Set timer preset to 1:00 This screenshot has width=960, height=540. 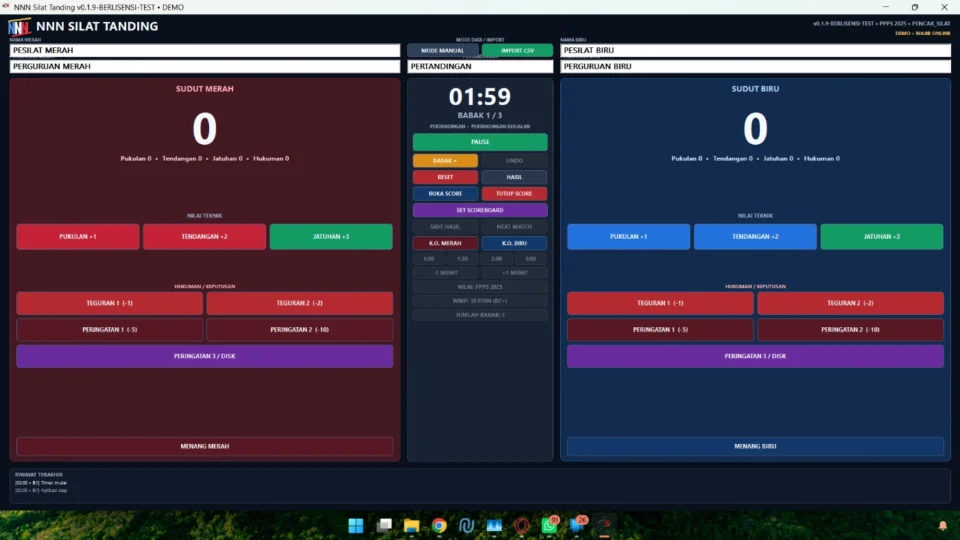pos(429,258)
